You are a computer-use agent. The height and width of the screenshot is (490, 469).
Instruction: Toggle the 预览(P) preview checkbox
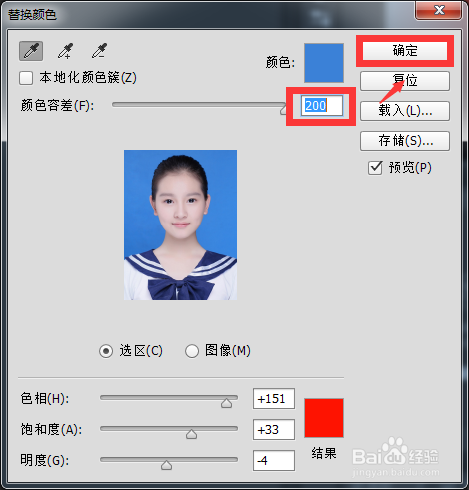coord(375,168)
